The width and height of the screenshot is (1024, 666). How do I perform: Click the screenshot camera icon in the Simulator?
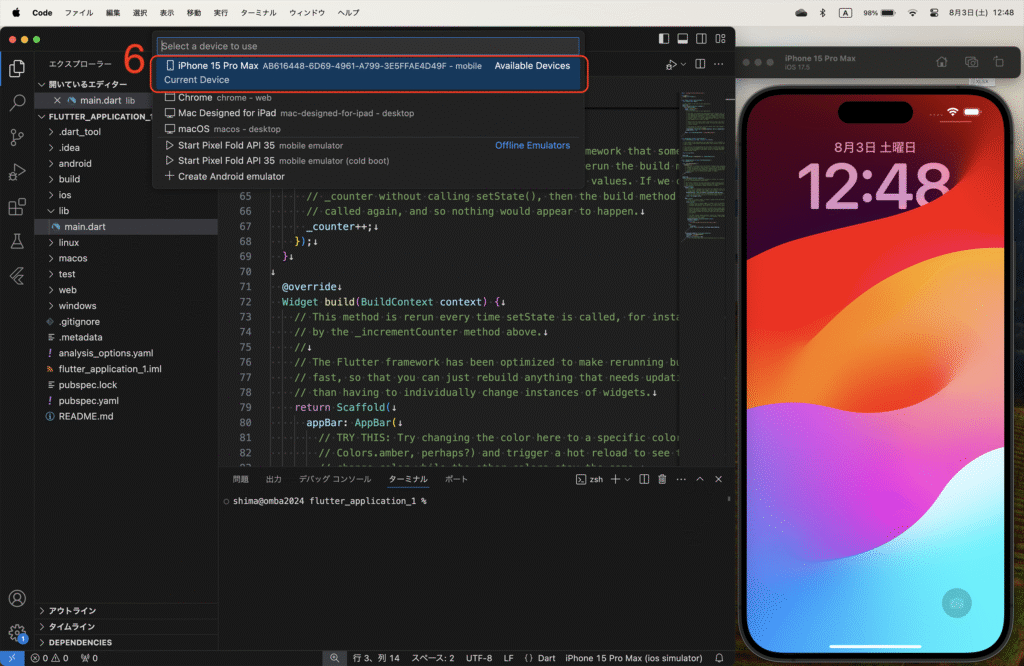(x=971, y=62)
